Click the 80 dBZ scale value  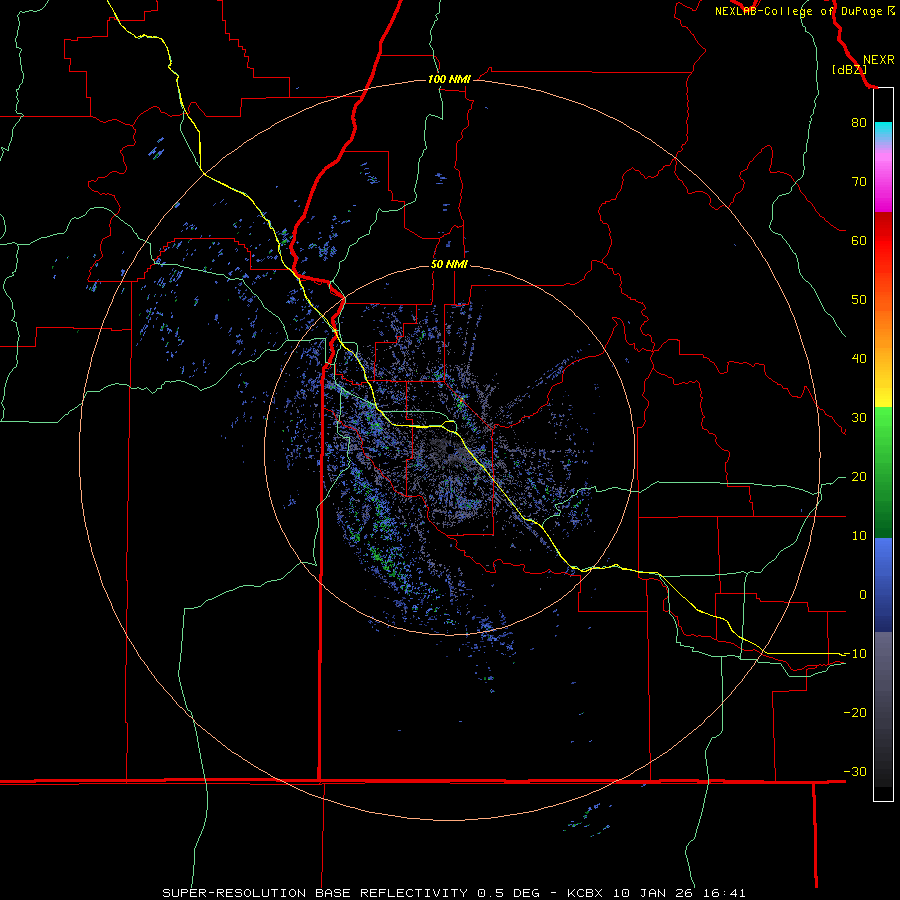point(859,122)
